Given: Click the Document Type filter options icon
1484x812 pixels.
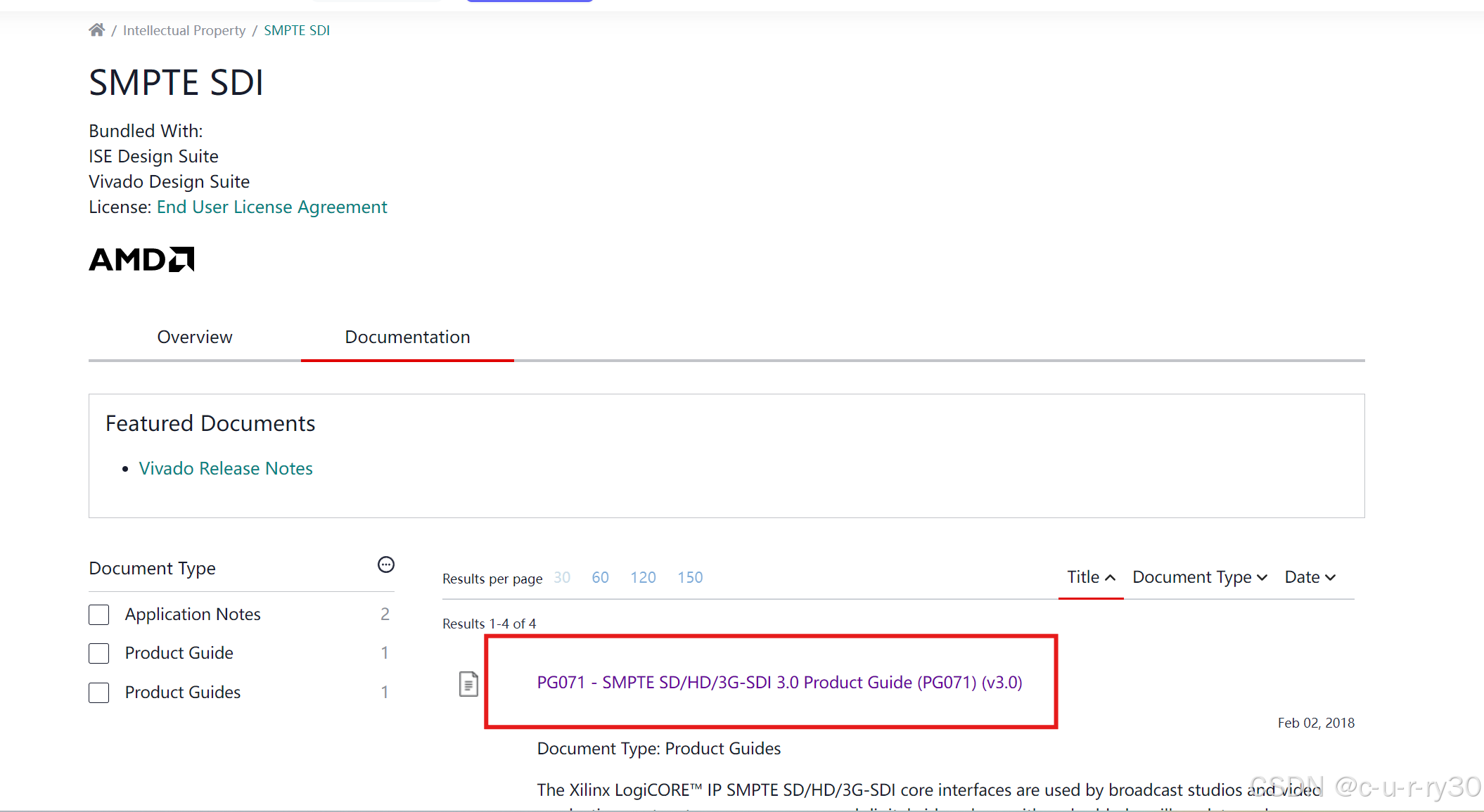Looking at the screenshot, I should pos(386,565).
